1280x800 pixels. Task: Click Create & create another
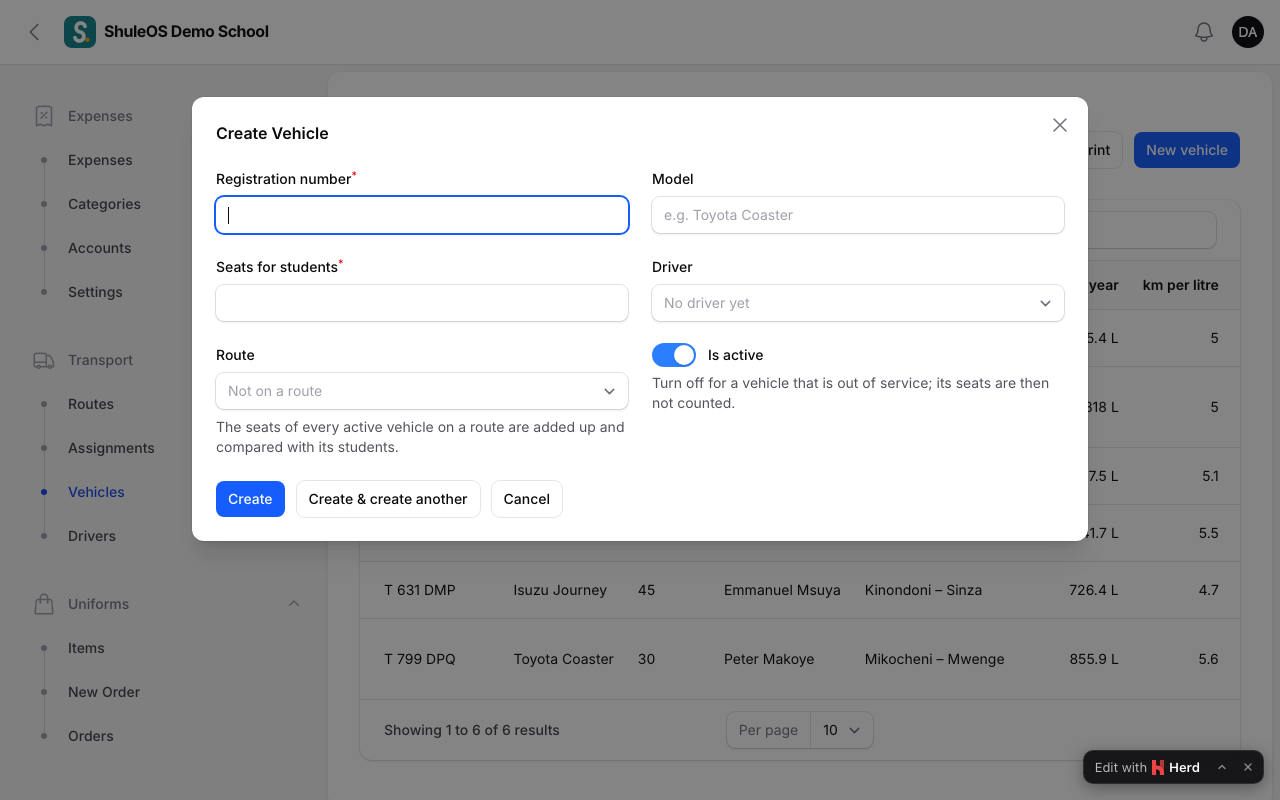(x=388, y=499)
